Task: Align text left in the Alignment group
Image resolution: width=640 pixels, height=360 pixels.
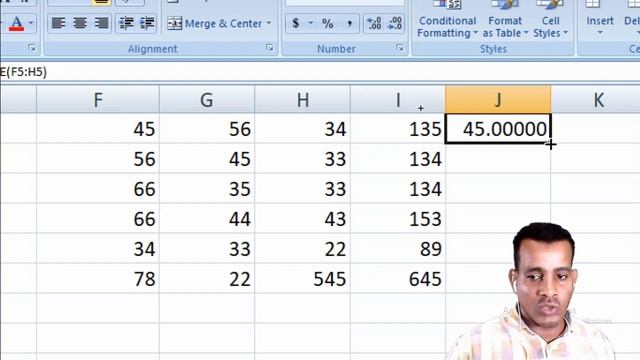Action: pyautogui.click(x=58, y=23)
